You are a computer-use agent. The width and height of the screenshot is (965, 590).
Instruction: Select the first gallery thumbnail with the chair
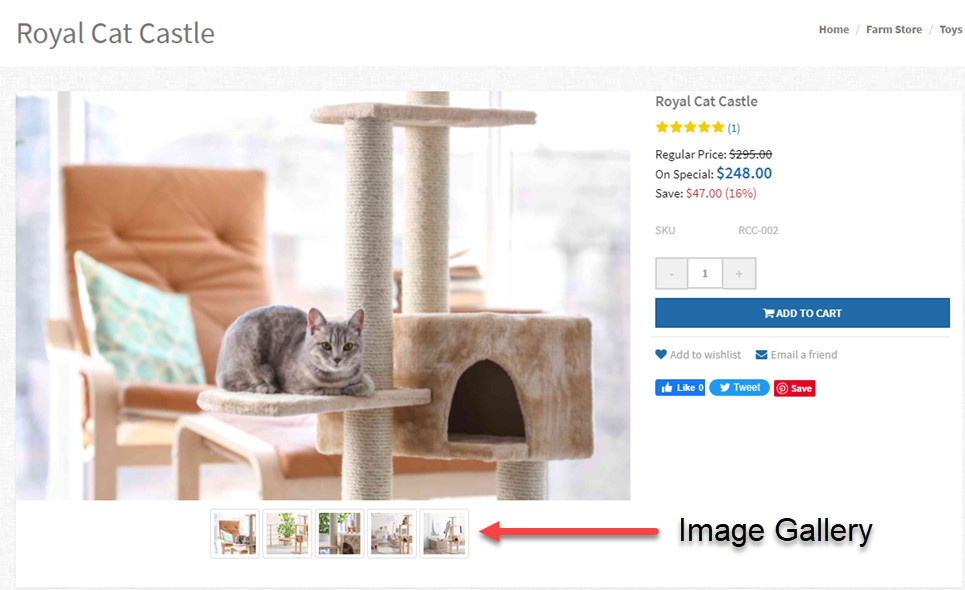234,533
